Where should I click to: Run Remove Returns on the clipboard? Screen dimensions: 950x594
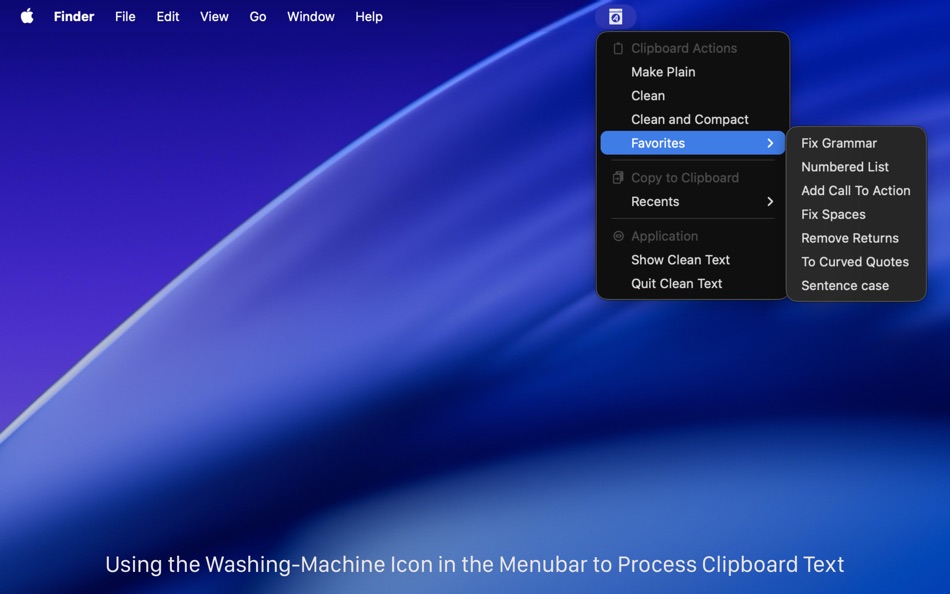[850, 238]
